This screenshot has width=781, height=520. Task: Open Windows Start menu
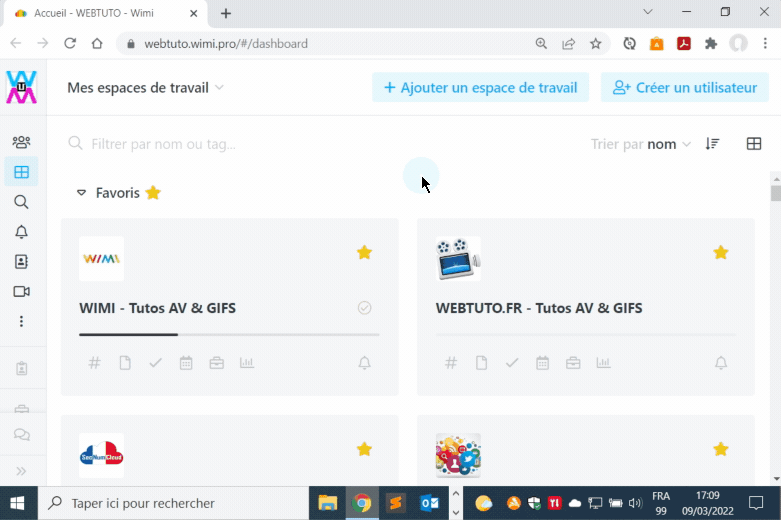[x=18, y=503]
